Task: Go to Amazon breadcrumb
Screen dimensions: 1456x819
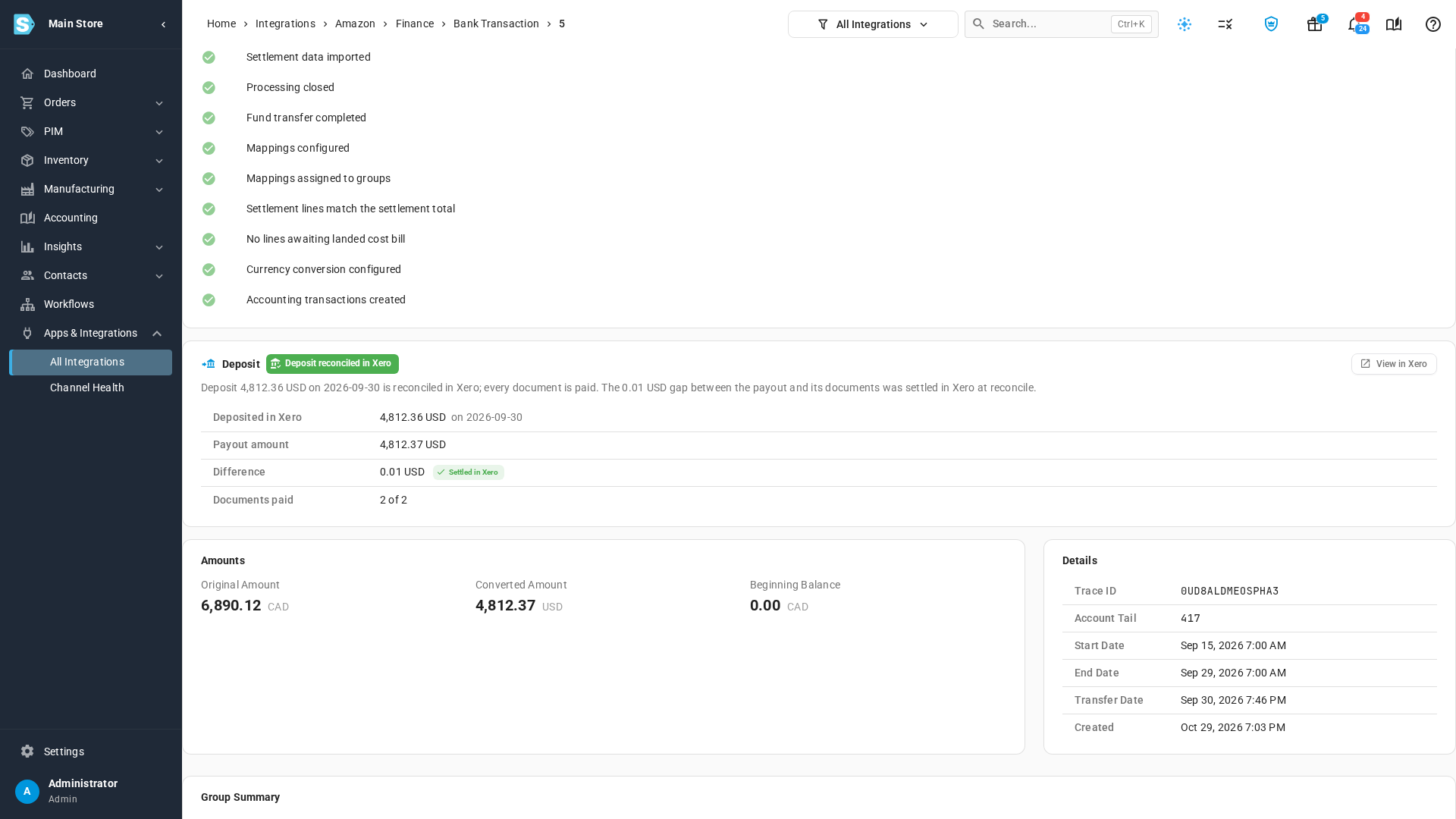Action: click(355, 24)
